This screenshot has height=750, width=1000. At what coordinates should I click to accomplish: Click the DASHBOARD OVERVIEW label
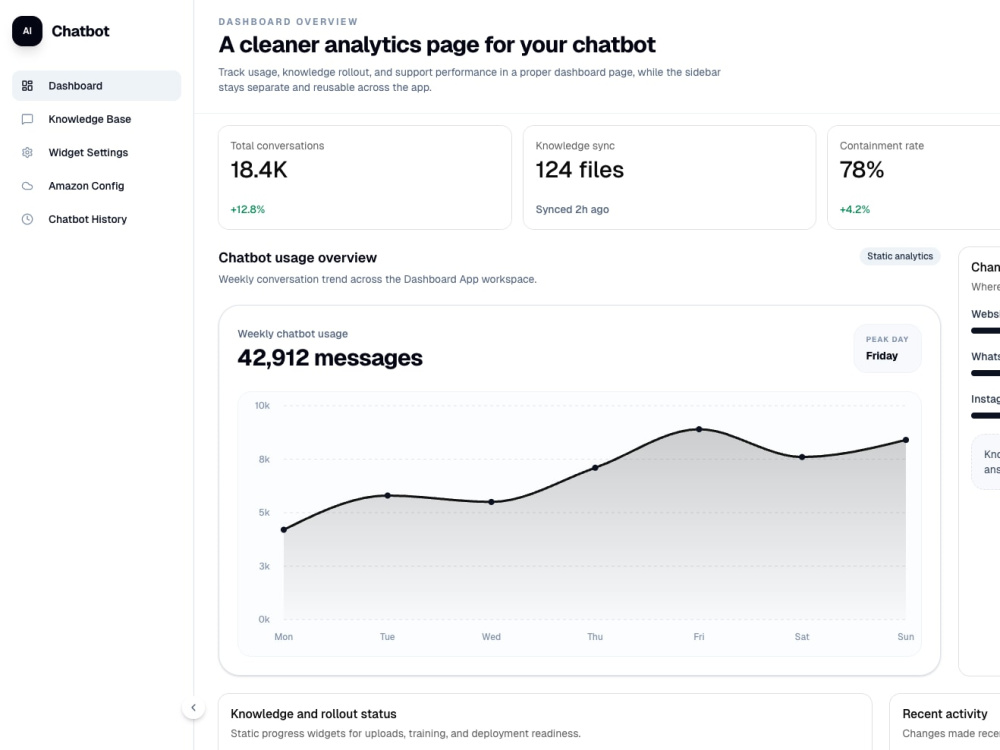coord(288,22)
